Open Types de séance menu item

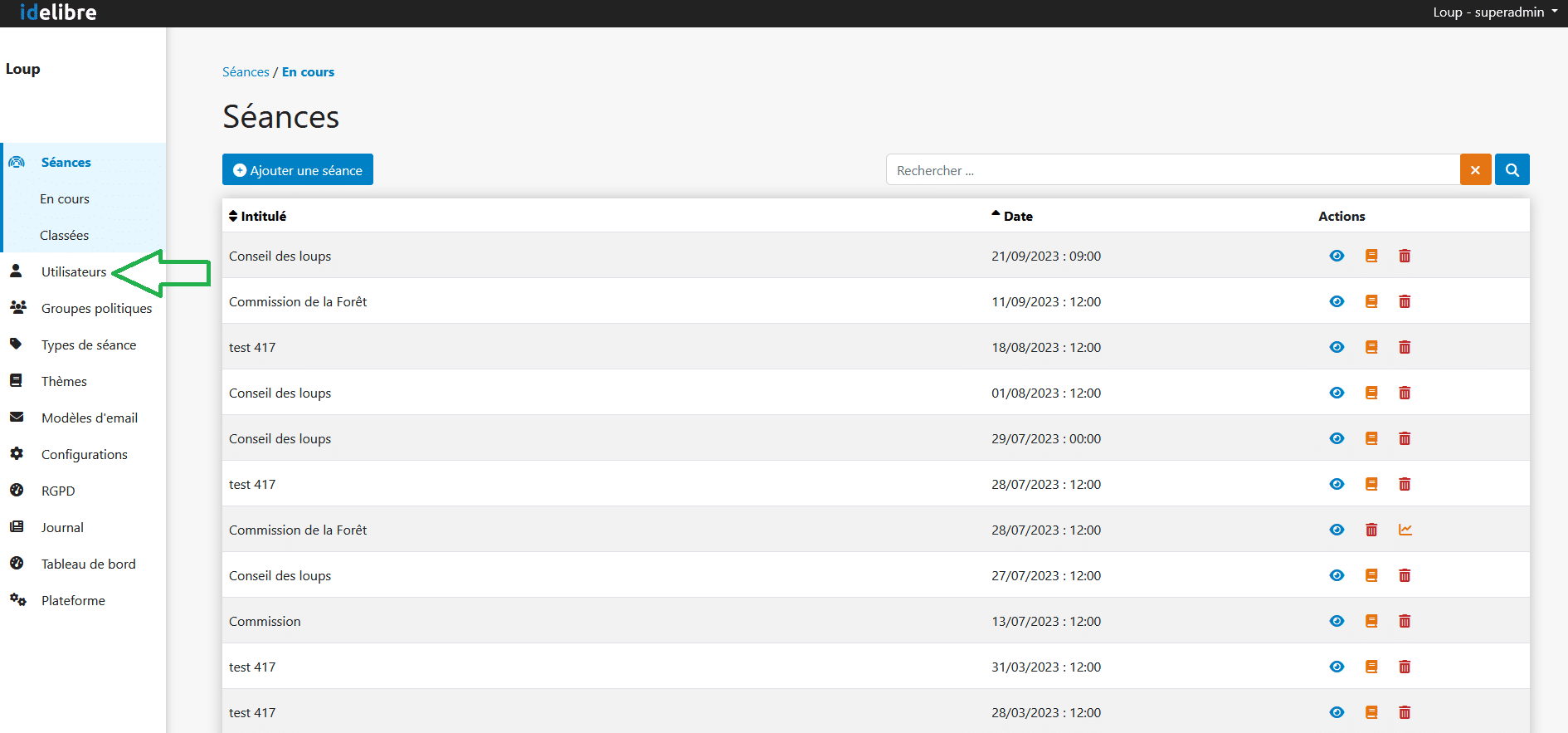pos(89,345)
